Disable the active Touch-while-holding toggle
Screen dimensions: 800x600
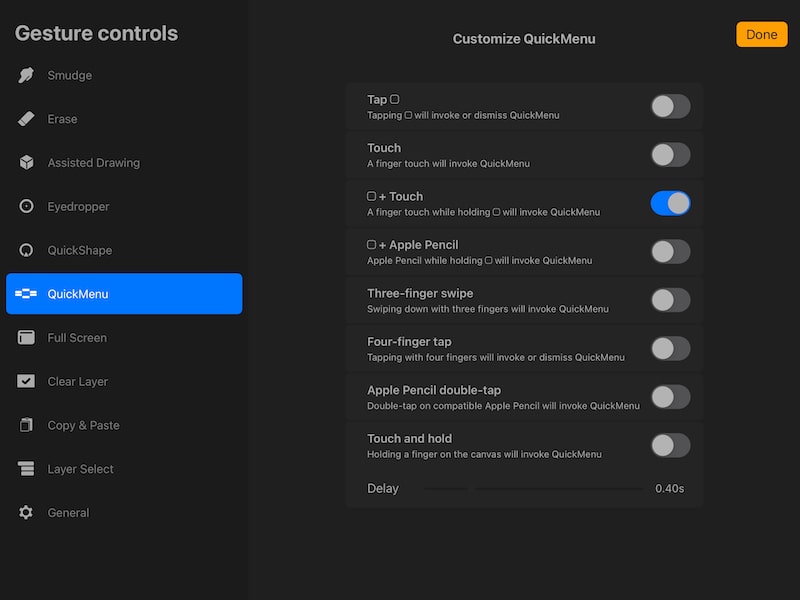click(x=670, y=203)
